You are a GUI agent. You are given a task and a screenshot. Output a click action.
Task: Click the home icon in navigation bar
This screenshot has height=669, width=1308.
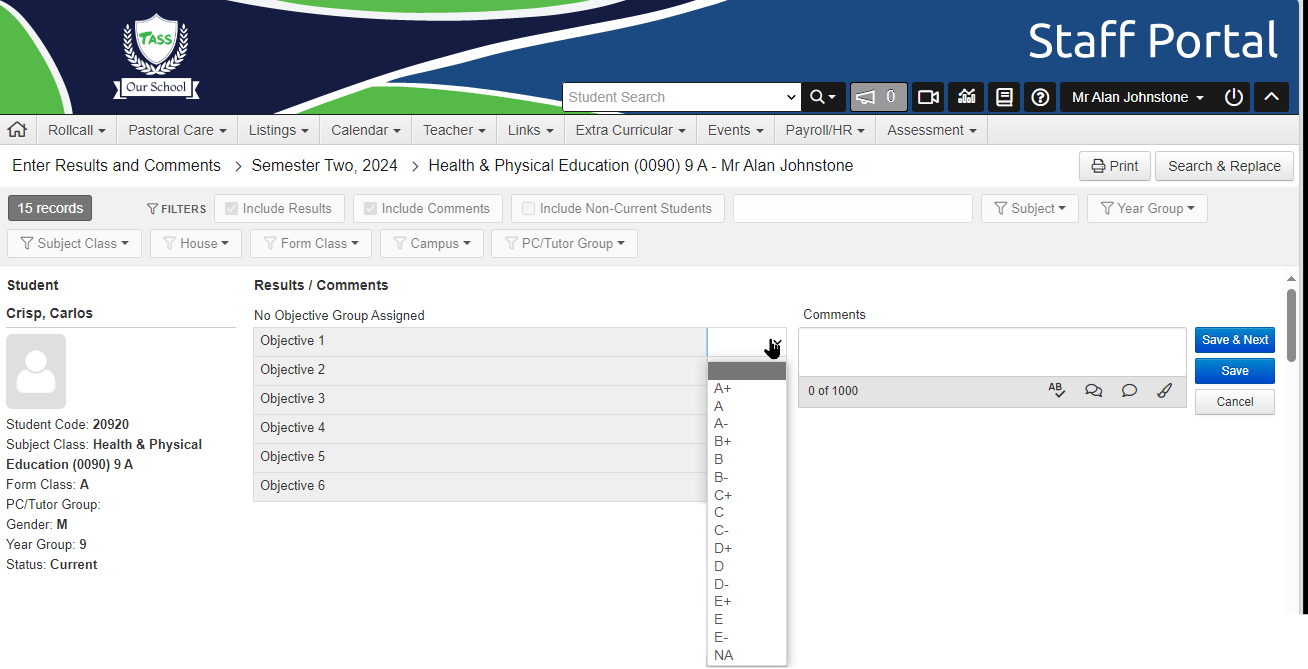[17, 130]
